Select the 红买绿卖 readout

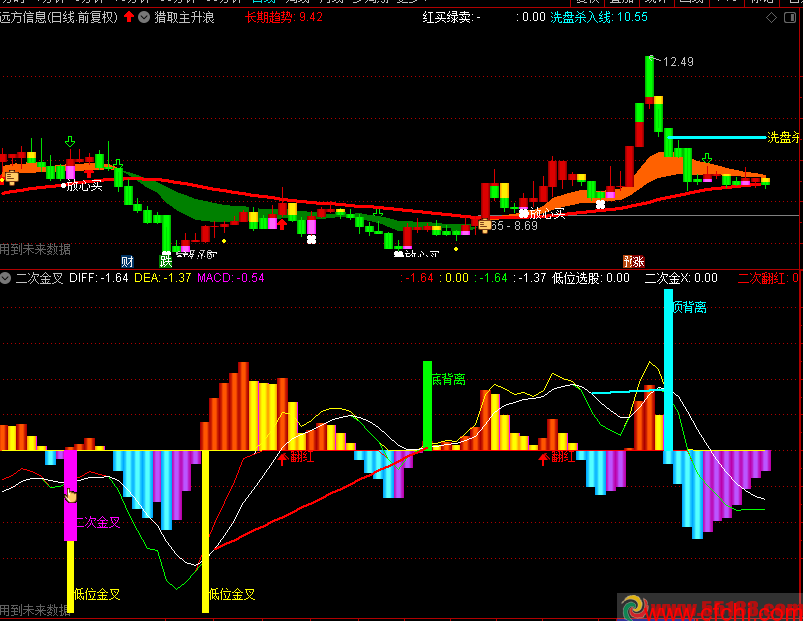[x=452, y=17]
